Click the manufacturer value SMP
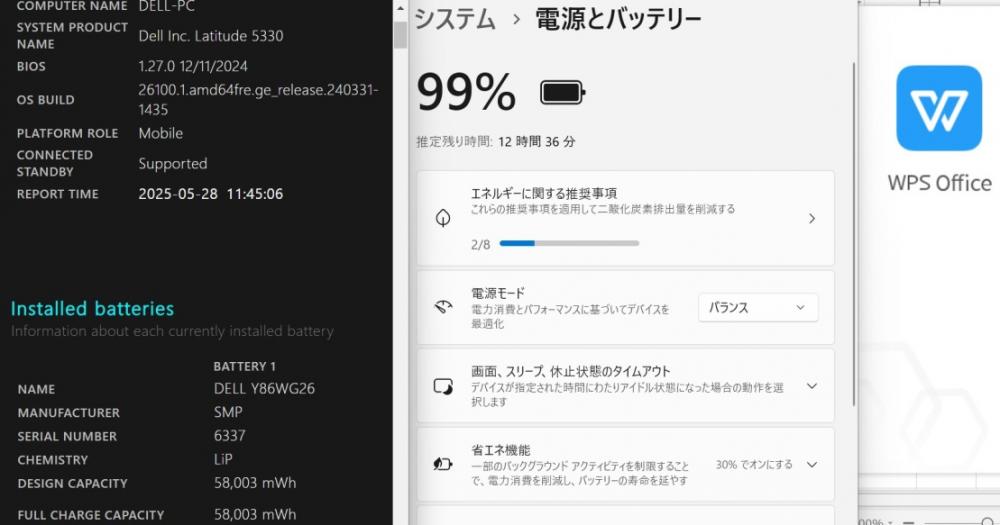This screenshot has width=1000, height=525. (228, 412)
